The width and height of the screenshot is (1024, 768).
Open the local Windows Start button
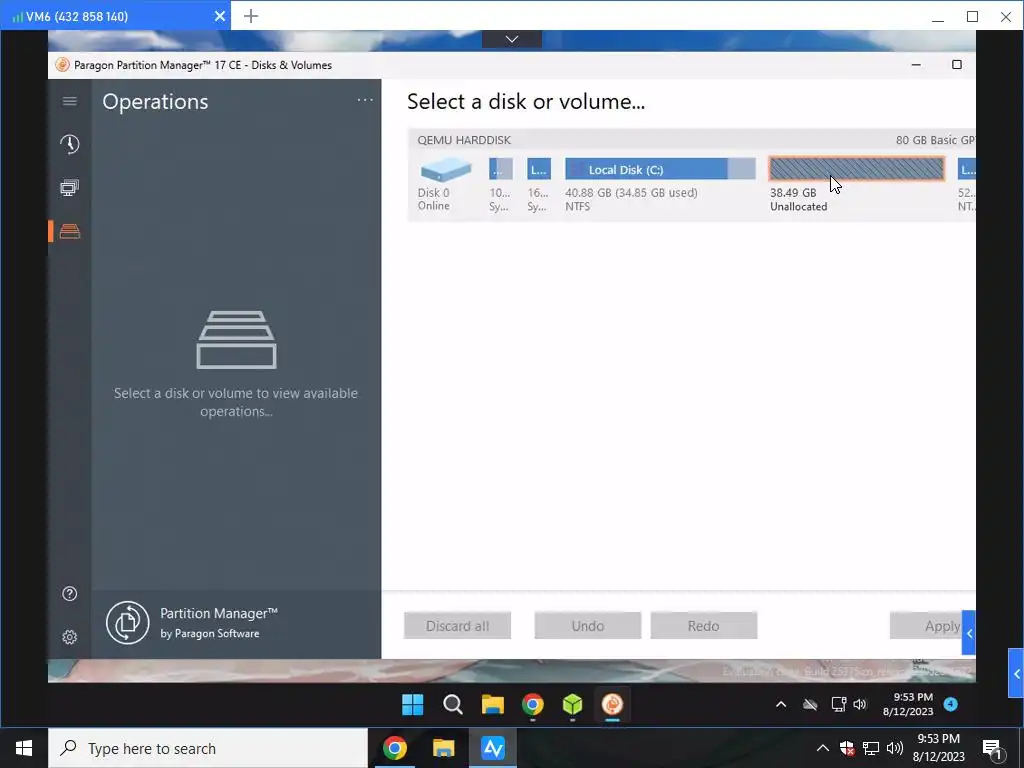point(24,748)
